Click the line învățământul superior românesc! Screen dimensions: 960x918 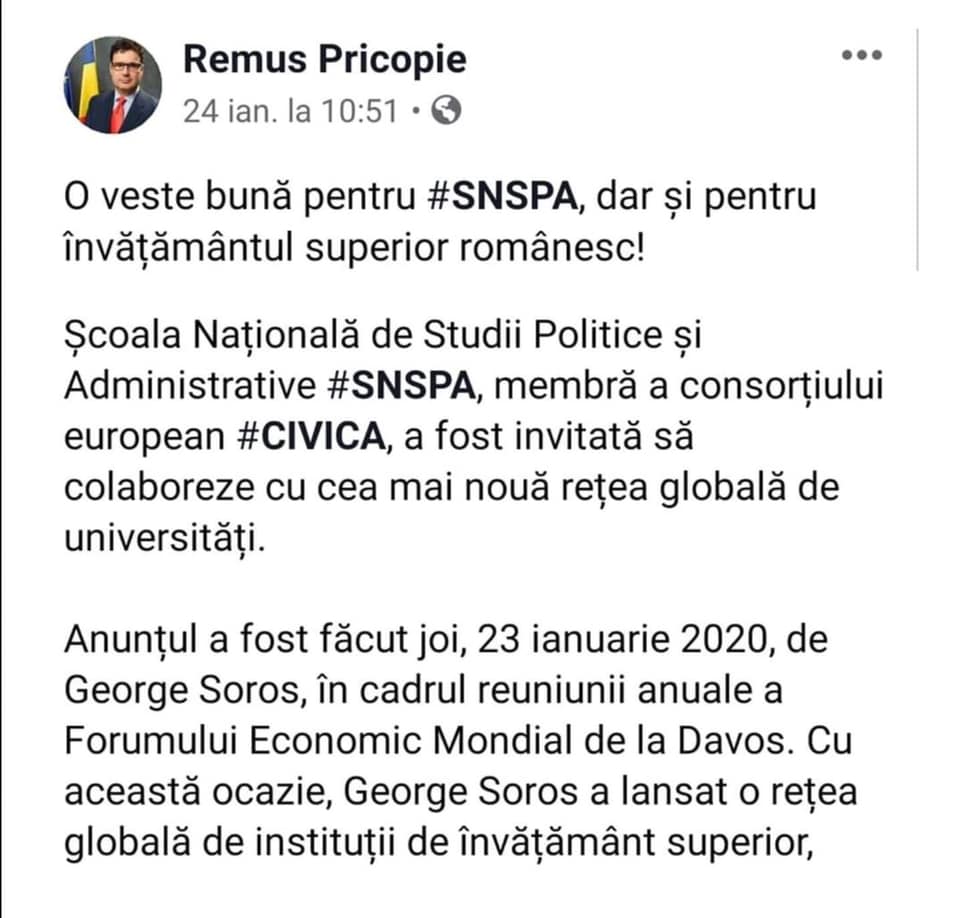[354, 248]
